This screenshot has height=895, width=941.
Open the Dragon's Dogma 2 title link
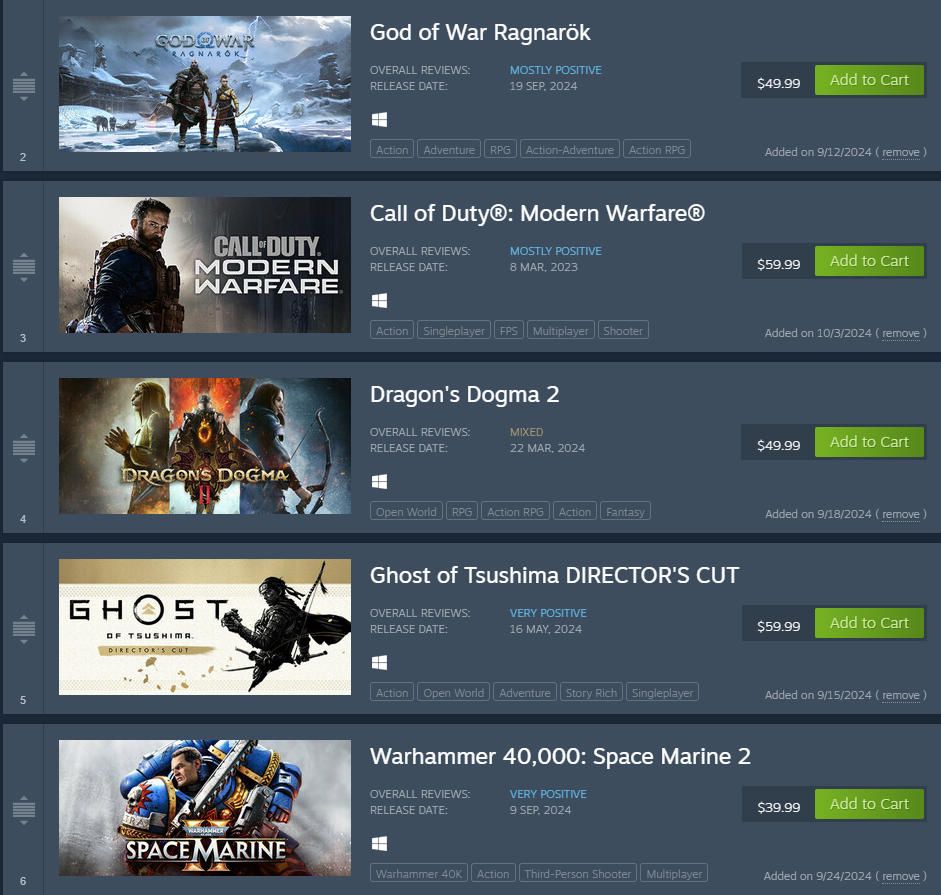pyautogui.click(x=464, y=394)
